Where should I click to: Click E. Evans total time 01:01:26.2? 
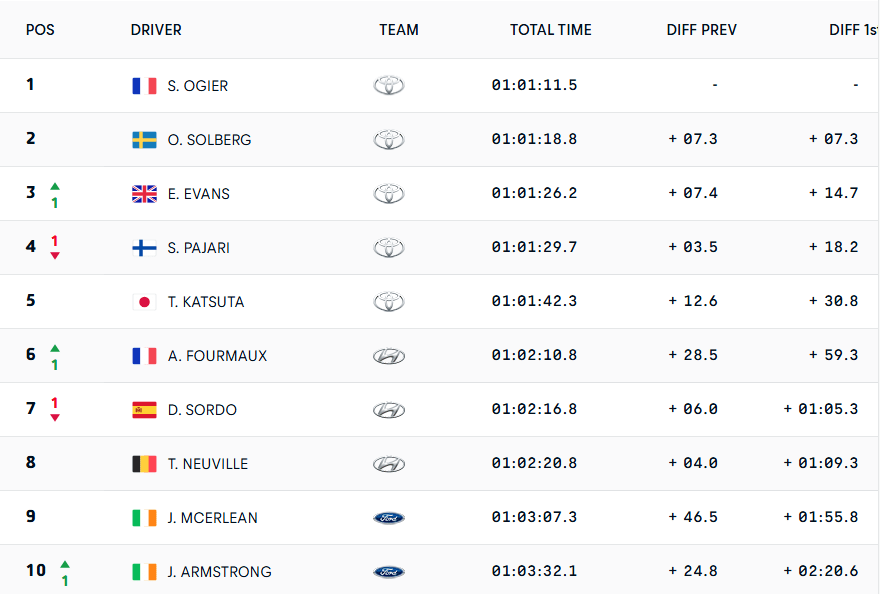click(534, 194)
